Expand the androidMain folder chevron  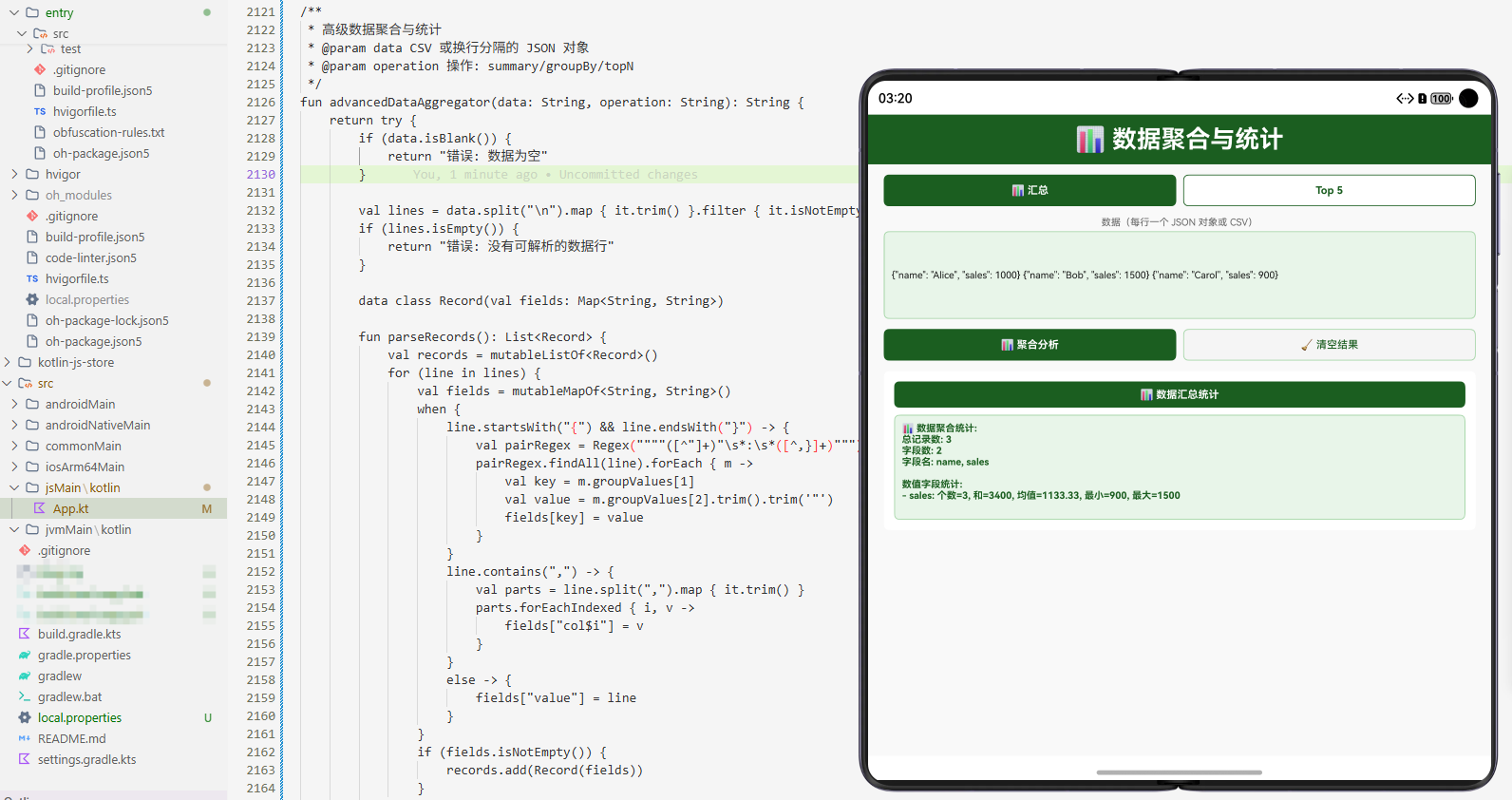tap(14, 404)
